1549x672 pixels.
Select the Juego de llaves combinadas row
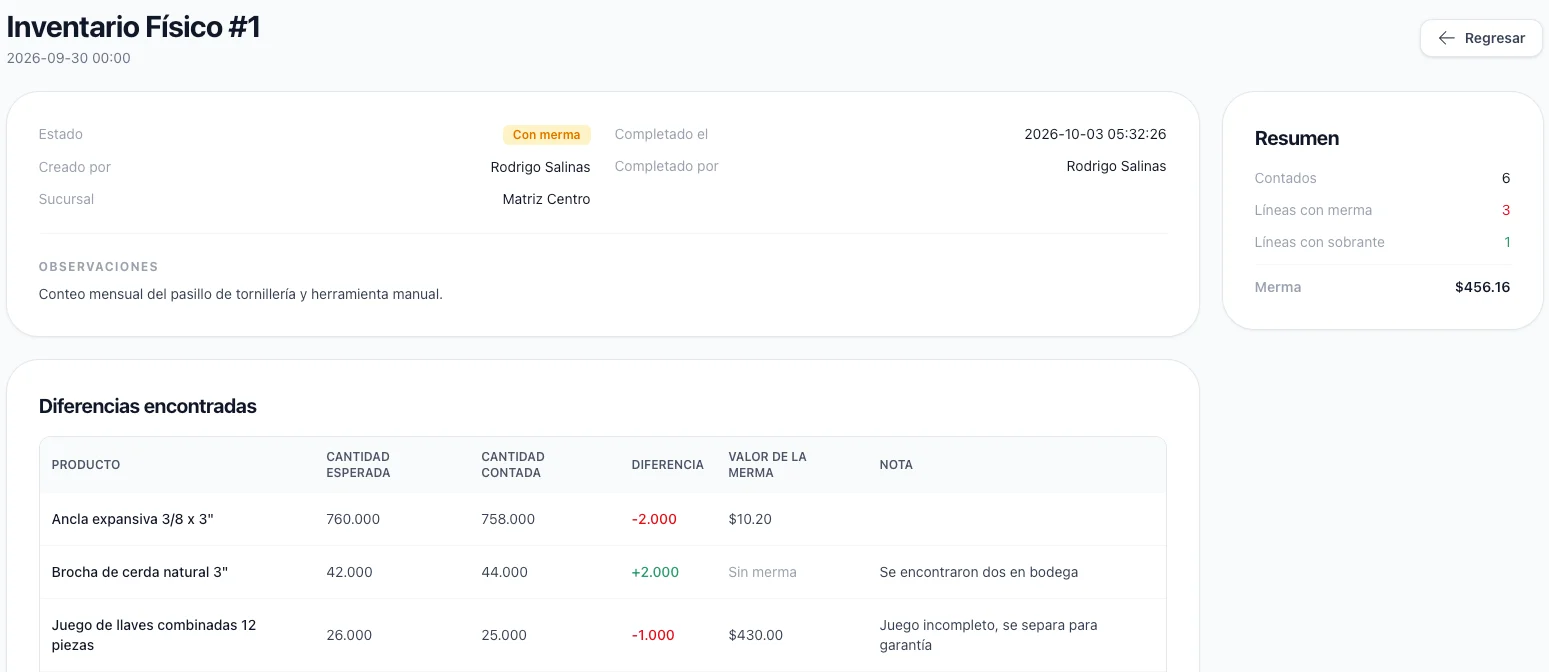603,635
